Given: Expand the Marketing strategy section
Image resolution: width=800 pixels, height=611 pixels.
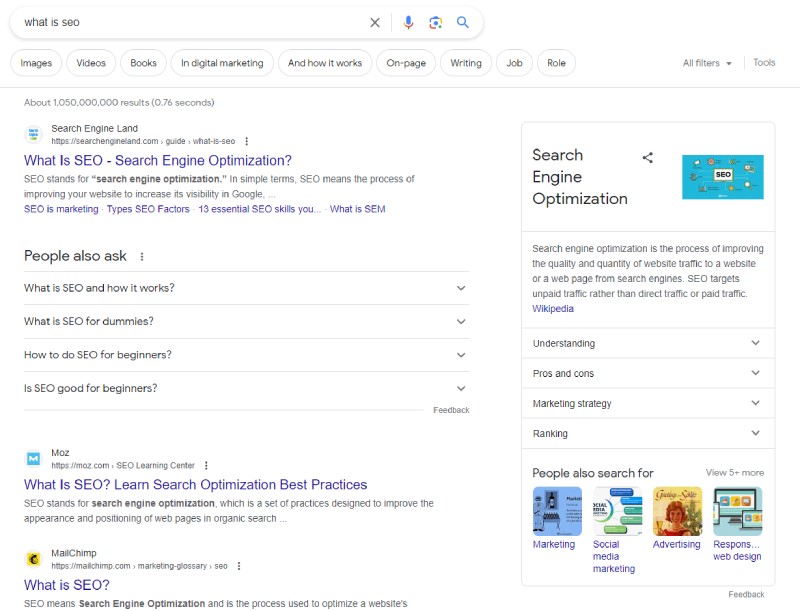Looking at the screenshot, I should tap(648, 403).
